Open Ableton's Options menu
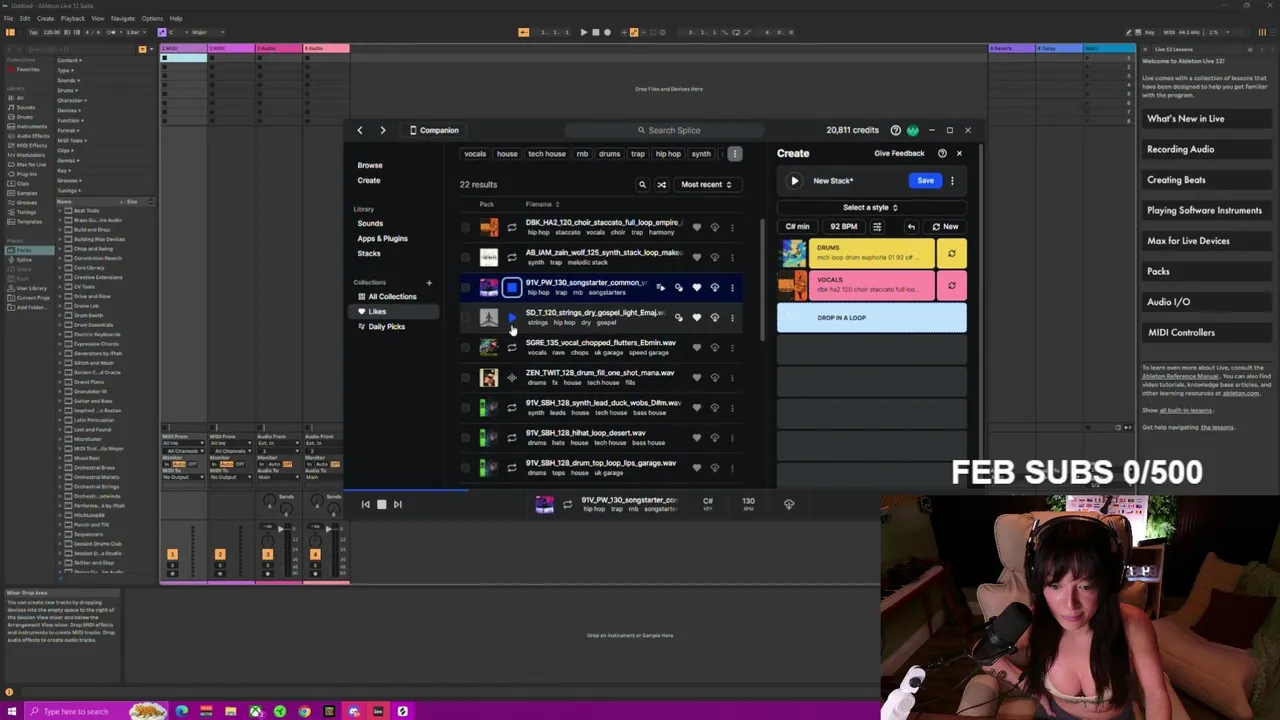This screenshot has height=720, width=1280. coord(152,18)
